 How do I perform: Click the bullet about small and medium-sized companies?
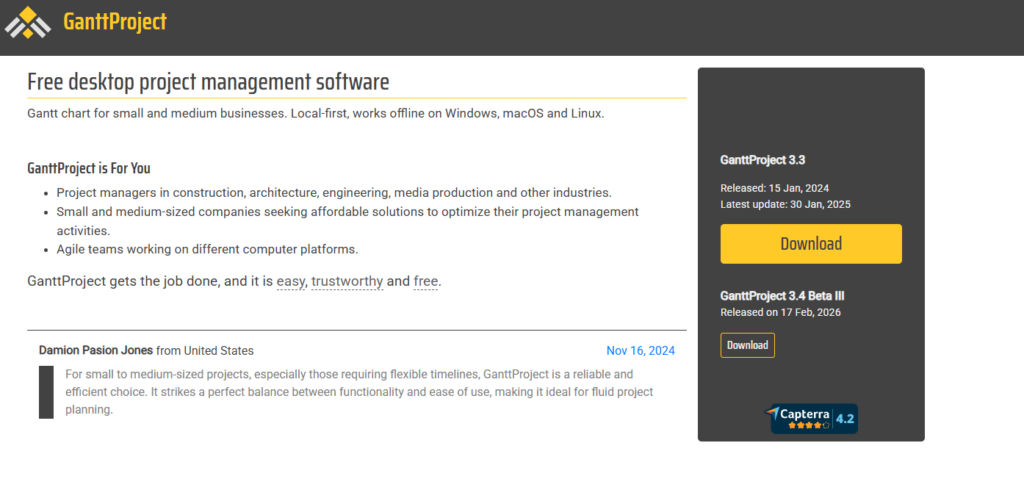tap(347, 221)
